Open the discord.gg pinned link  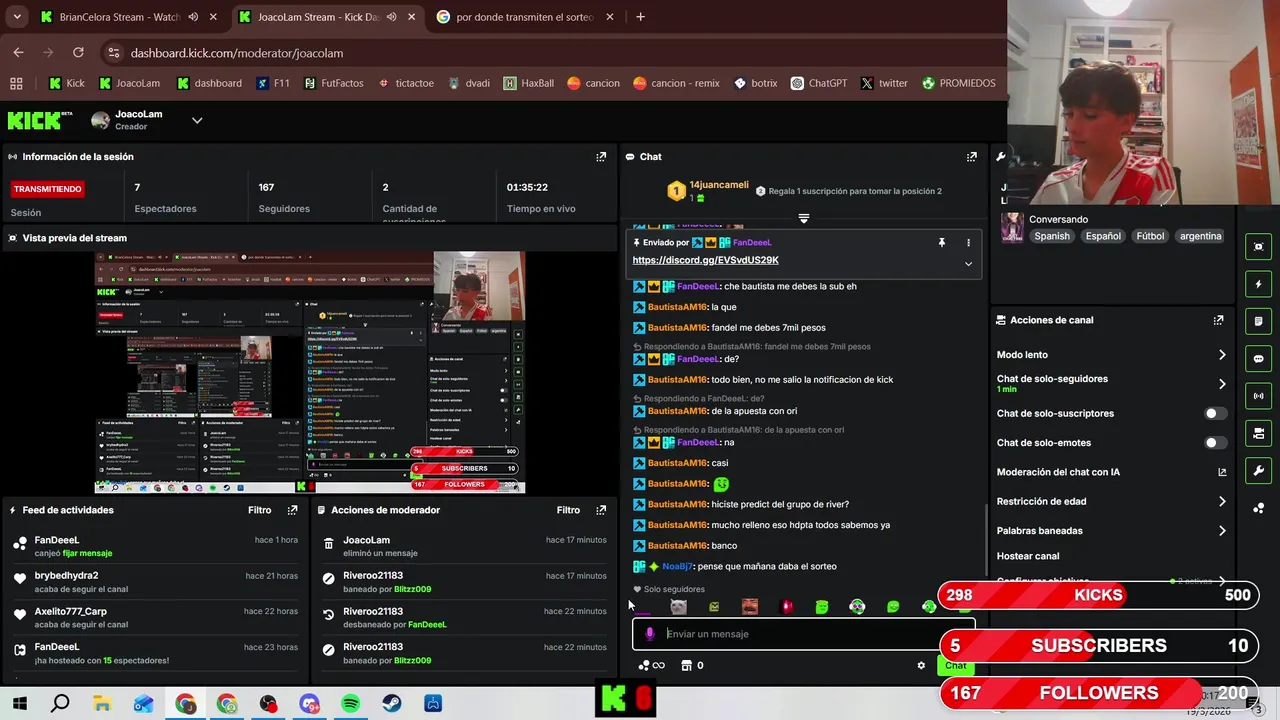pyautogui.click(x=705, y=260)
